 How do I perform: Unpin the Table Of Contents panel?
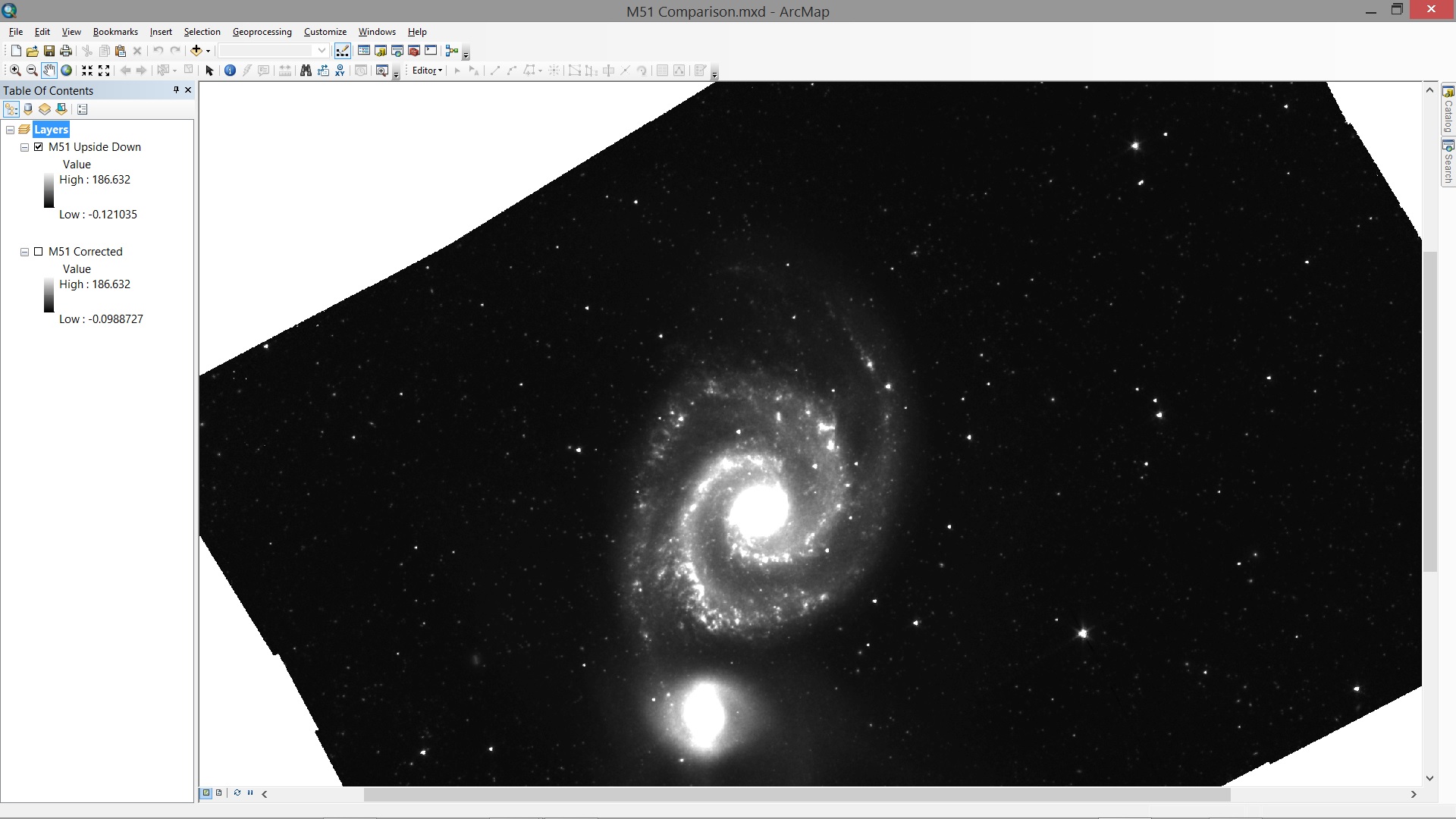point(176,90)
